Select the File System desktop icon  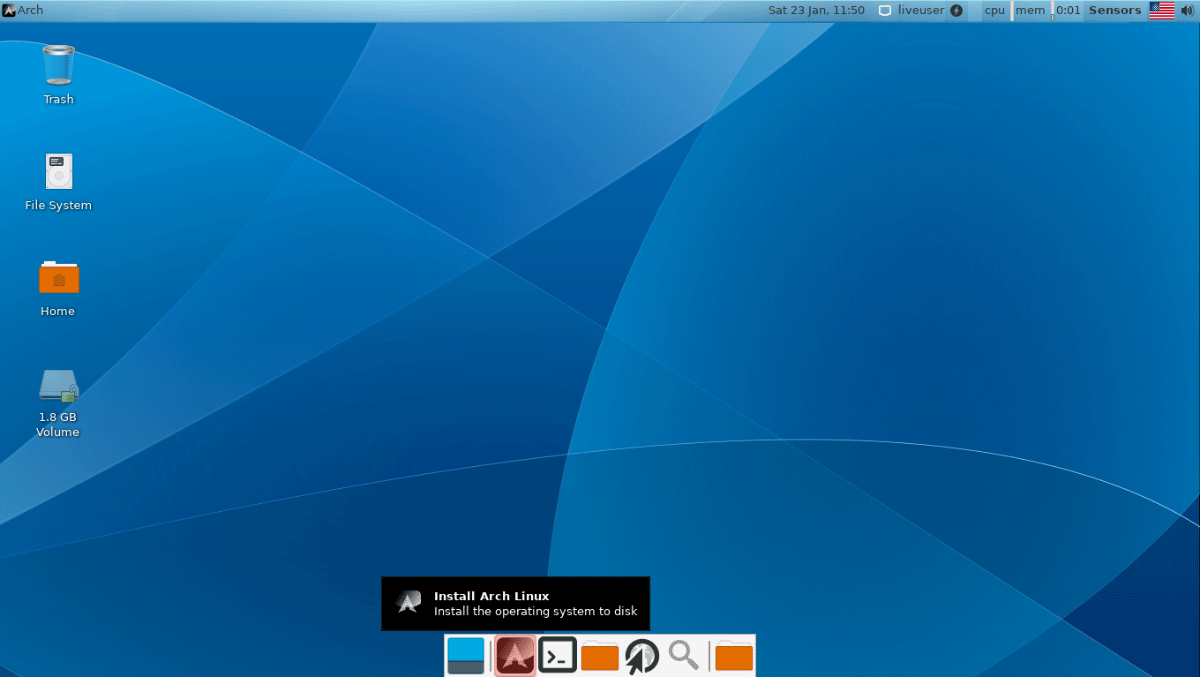[x=58, y=171]
